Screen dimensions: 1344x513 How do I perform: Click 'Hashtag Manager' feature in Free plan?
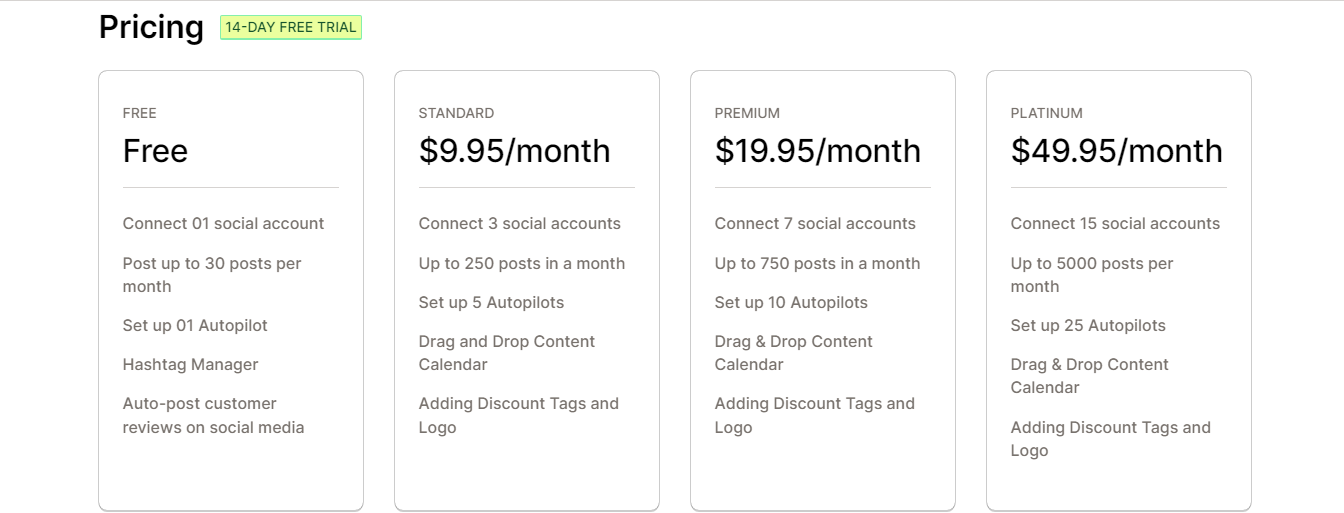(x=190, y=365)
